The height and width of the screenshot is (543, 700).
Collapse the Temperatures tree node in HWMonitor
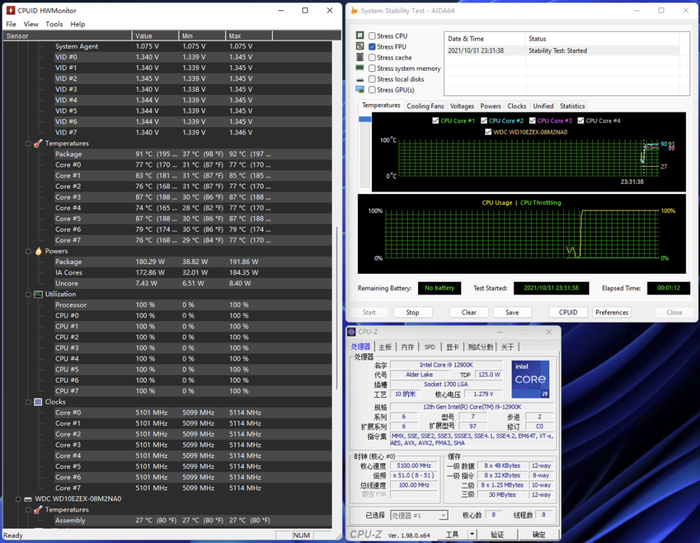click(27, 144)
